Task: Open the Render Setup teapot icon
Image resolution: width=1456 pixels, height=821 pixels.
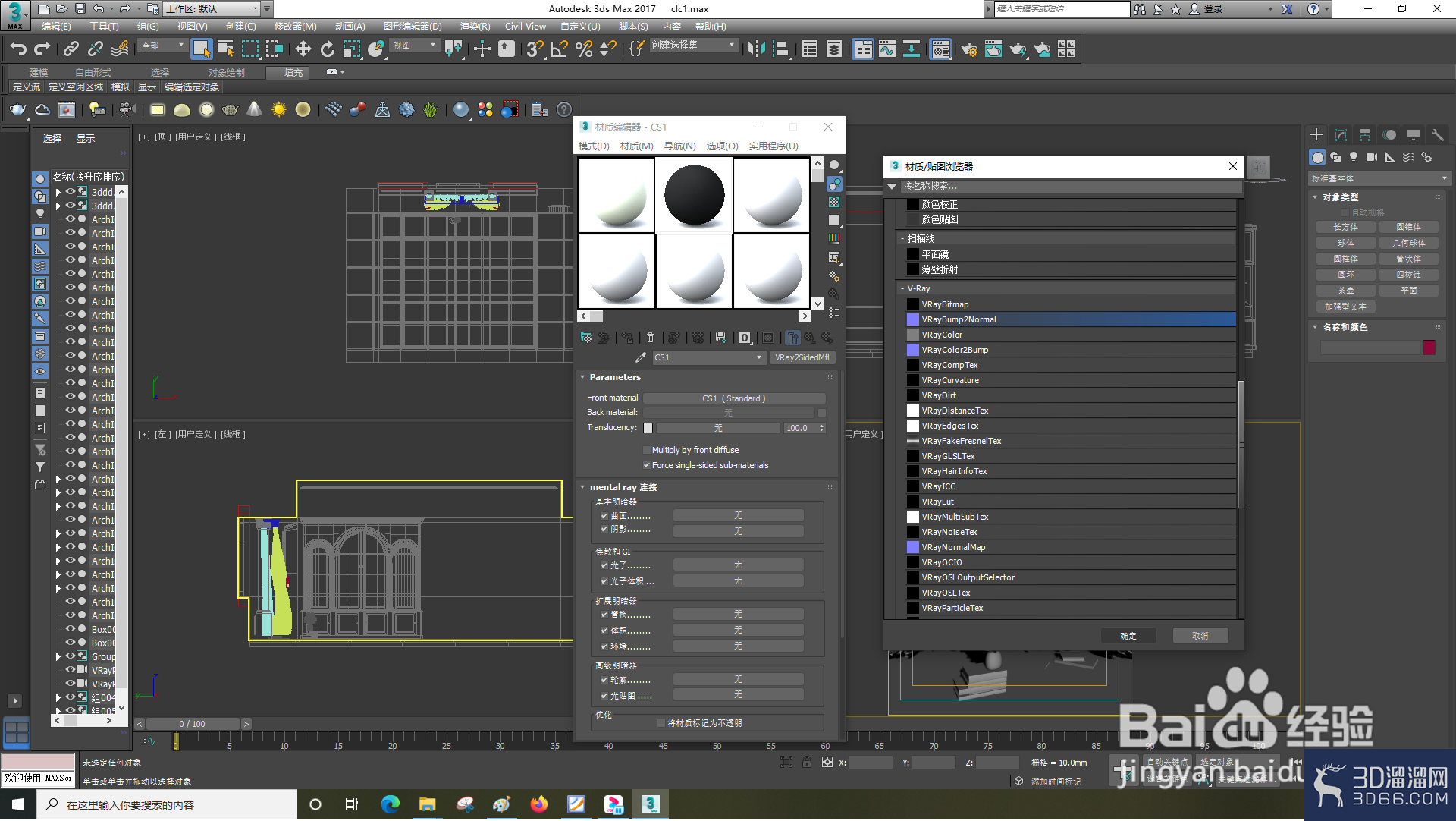Action: coord(968,49)
